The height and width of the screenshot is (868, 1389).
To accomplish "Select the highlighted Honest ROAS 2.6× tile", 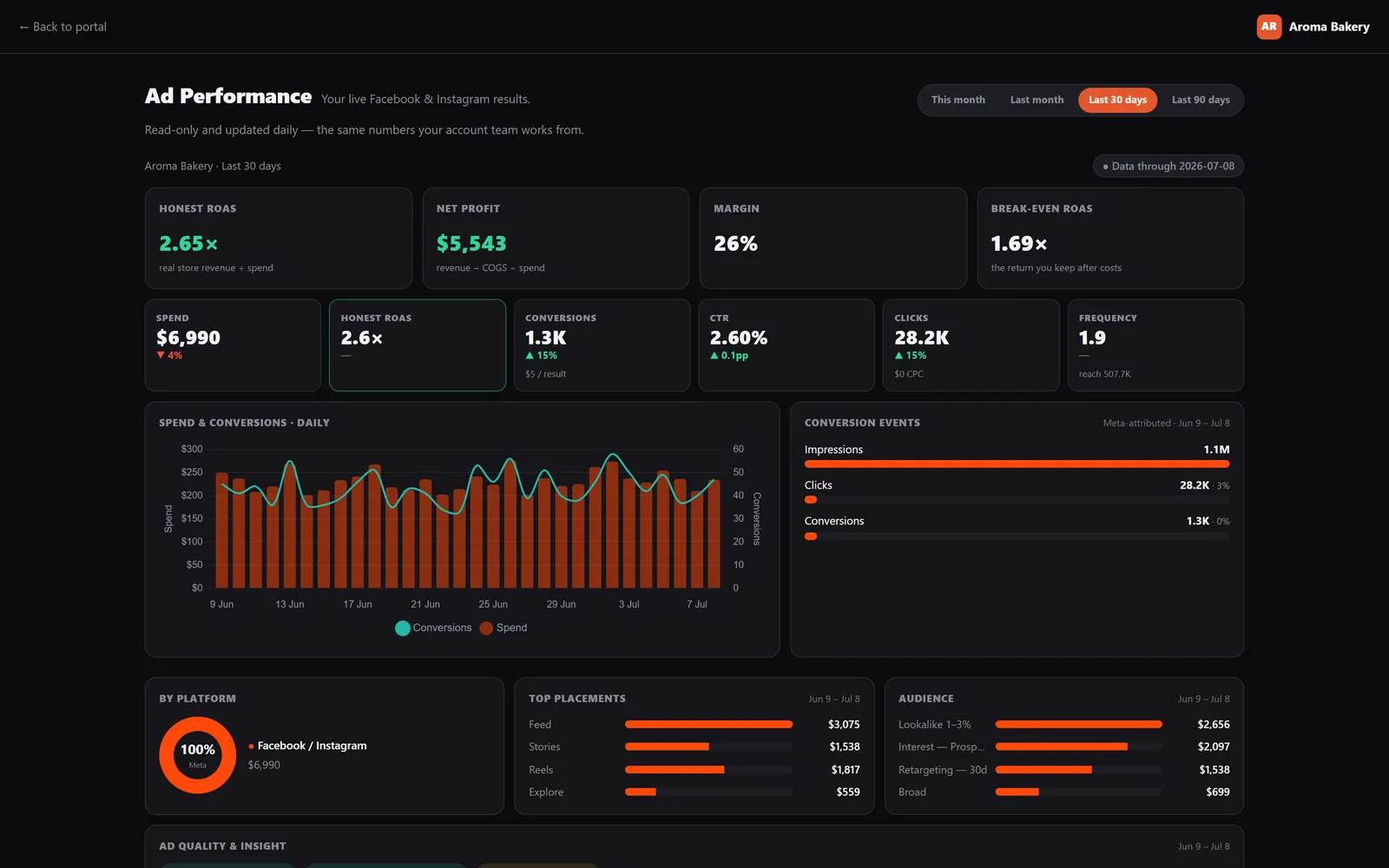I will [418, 345].
